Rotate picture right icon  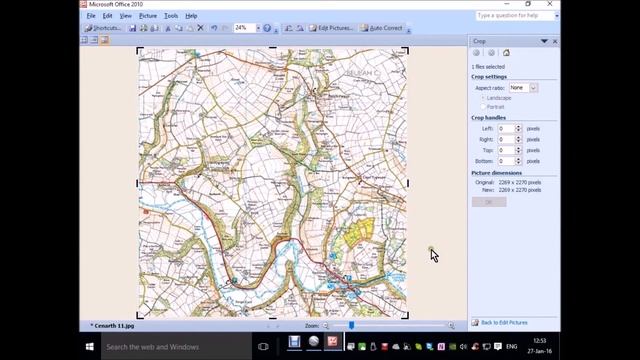(300, 28)
